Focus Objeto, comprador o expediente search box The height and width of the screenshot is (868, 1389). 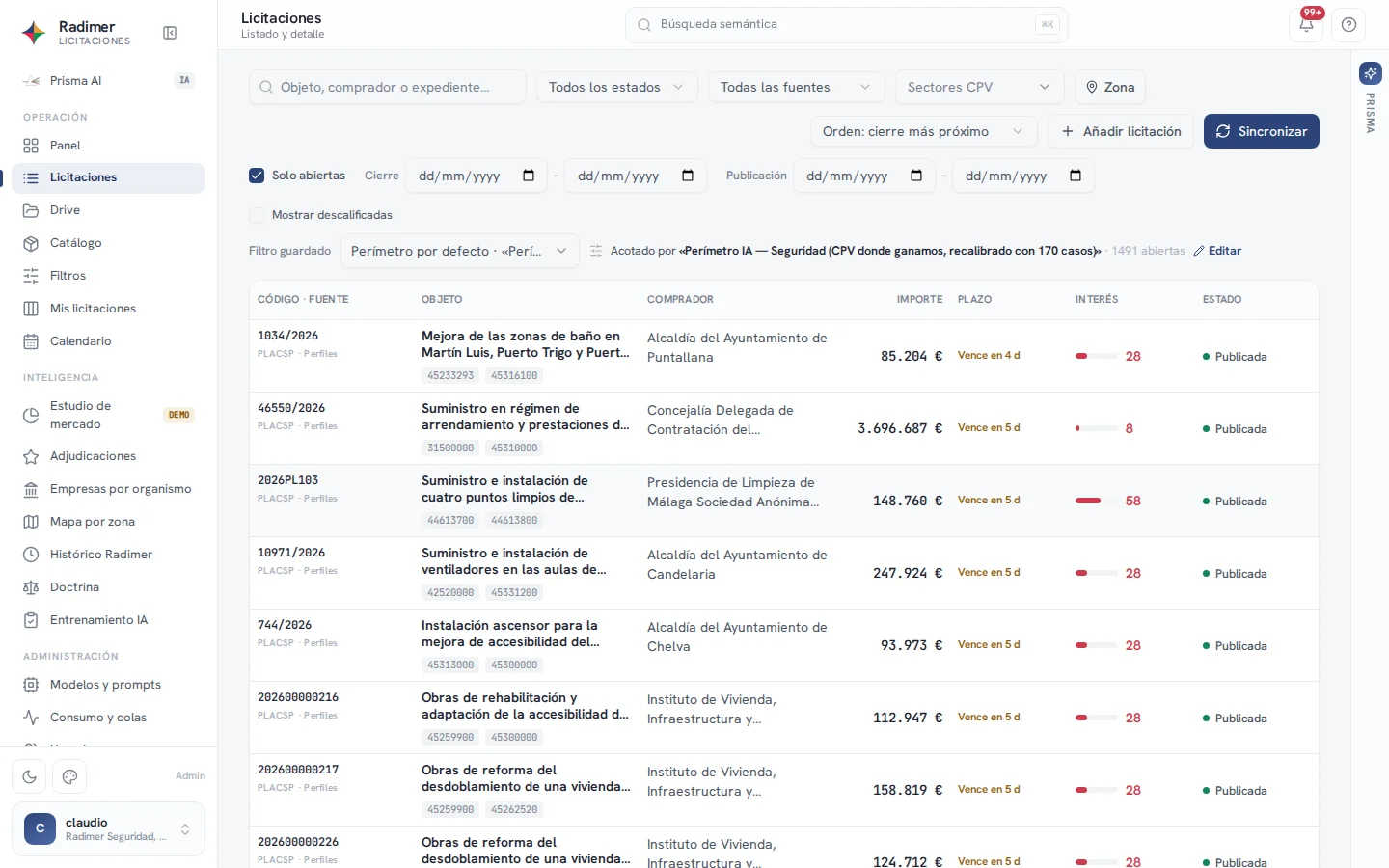pos(387,87)
